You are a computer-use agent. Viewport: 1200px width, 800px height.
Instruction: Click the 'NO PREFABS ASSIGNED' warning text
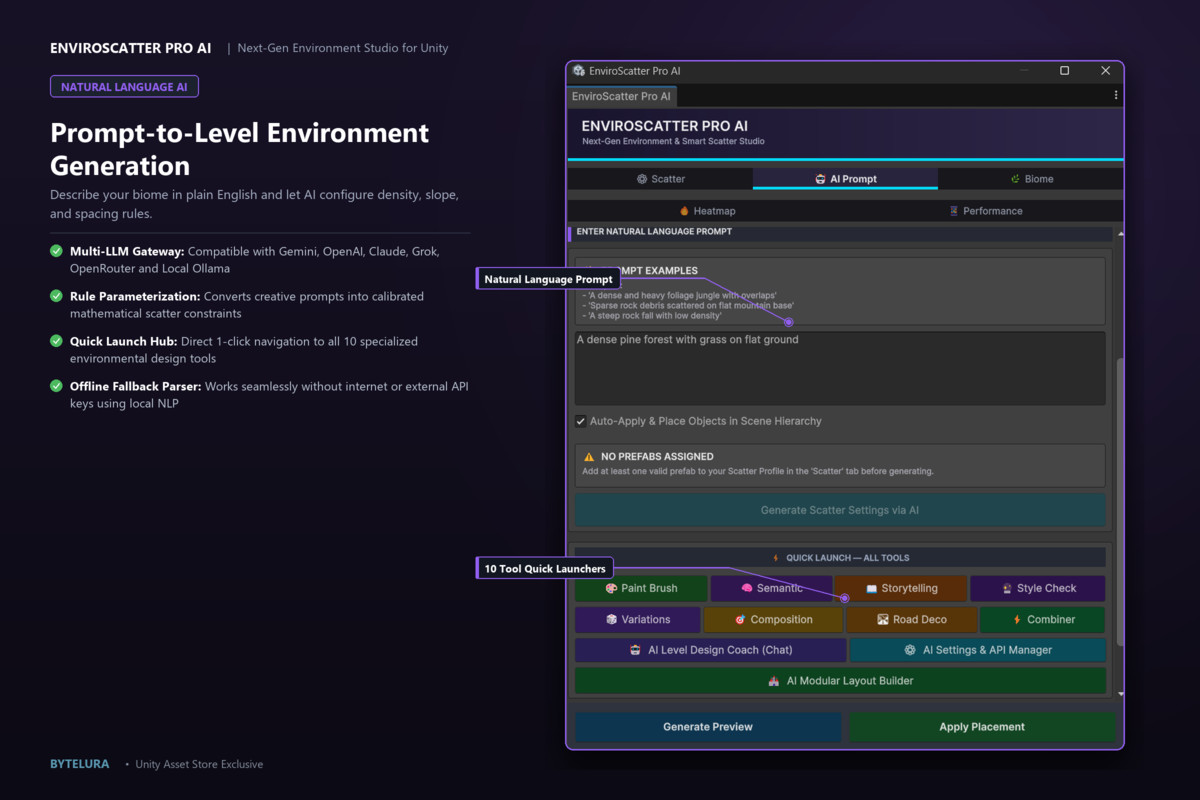(657, 457)
